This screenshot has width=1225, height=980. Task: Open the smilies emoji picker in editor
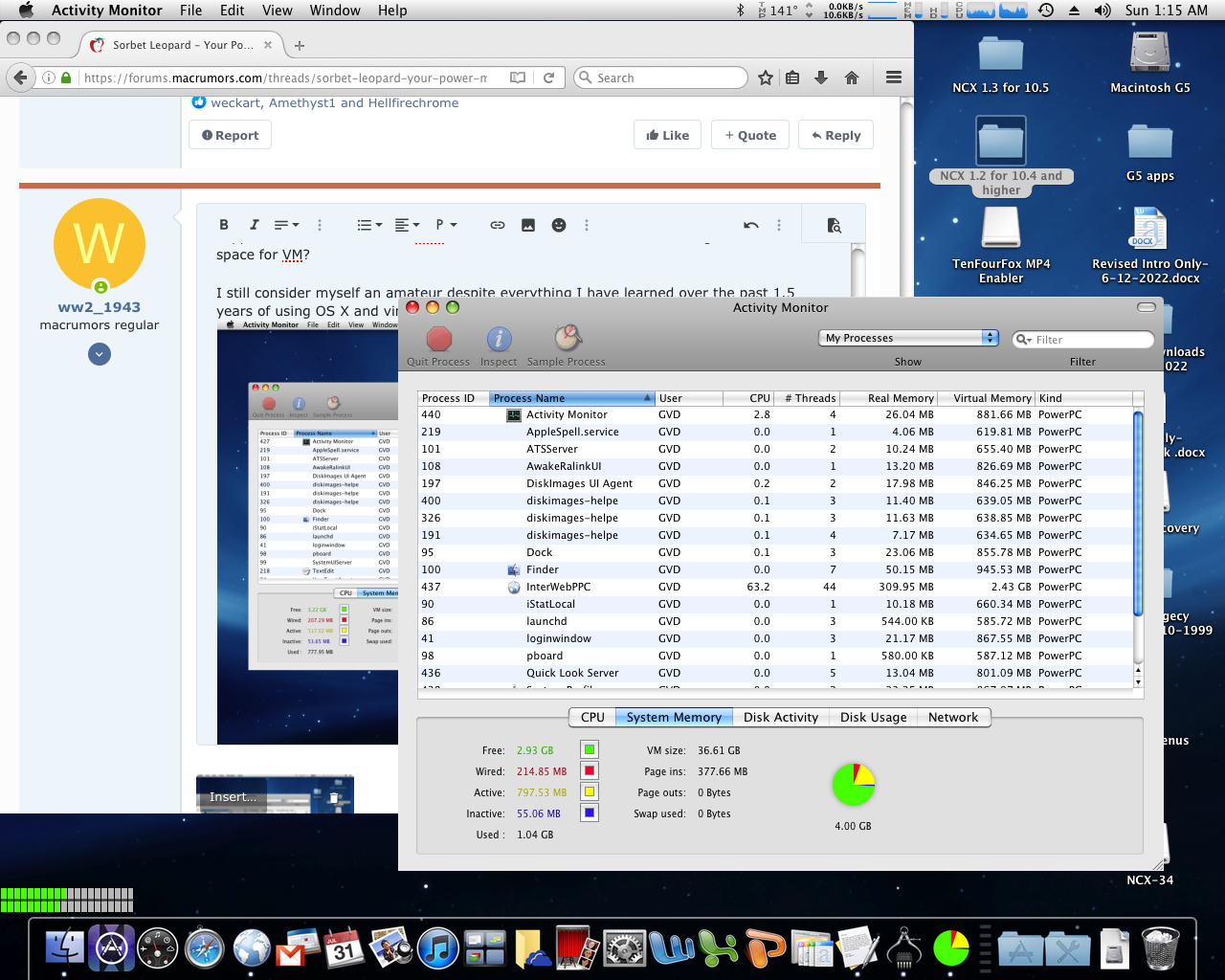(x=559, y=225)
